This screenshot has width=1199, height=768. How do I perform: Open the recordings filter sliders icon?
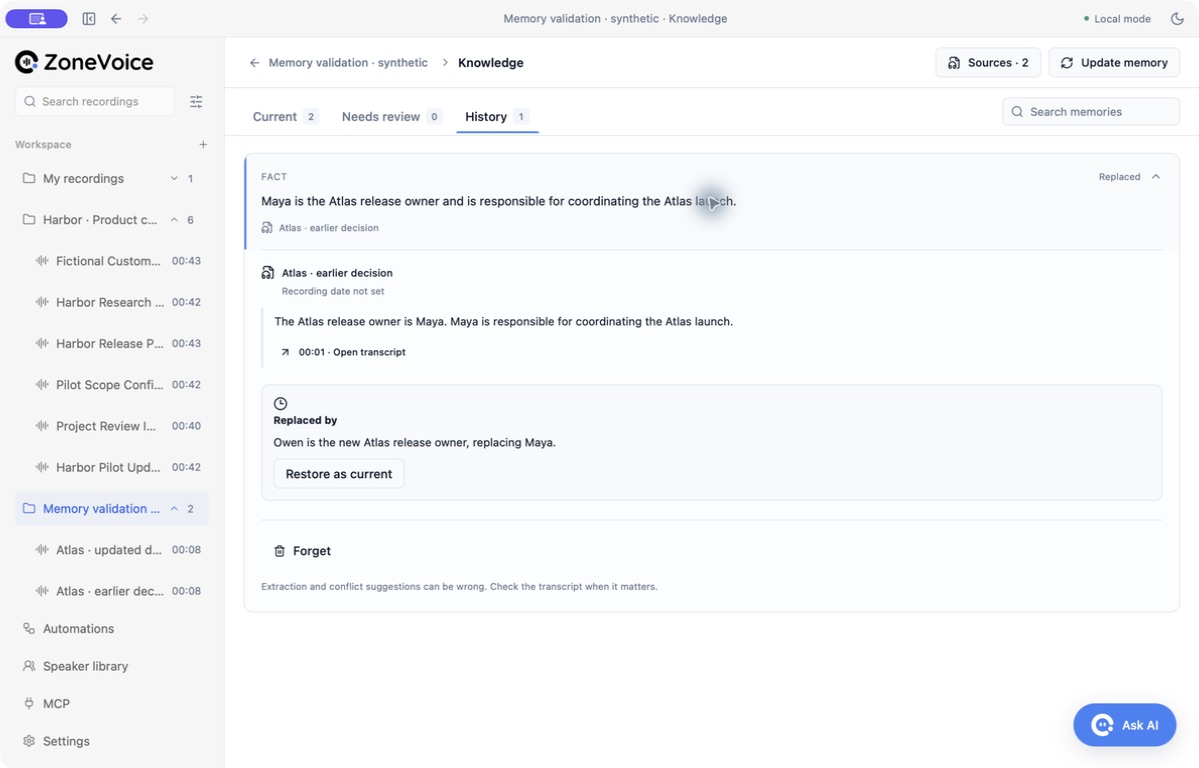click(197, 101)
